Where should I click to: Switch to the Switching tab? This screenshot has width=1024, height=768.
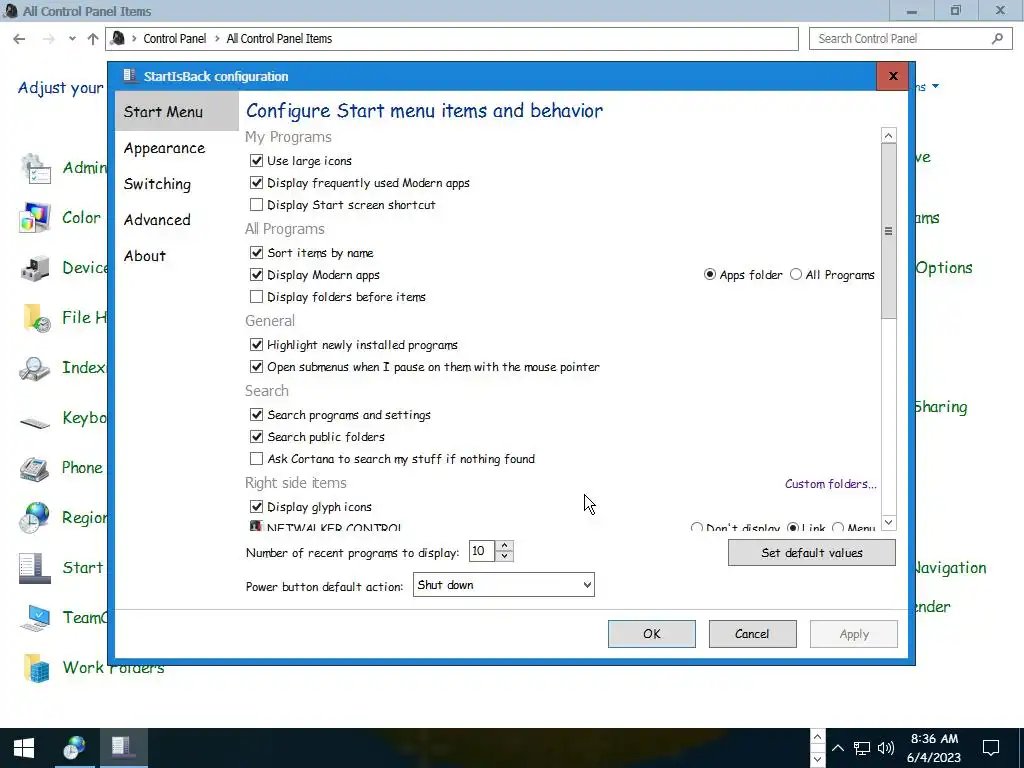click(157, 184)
